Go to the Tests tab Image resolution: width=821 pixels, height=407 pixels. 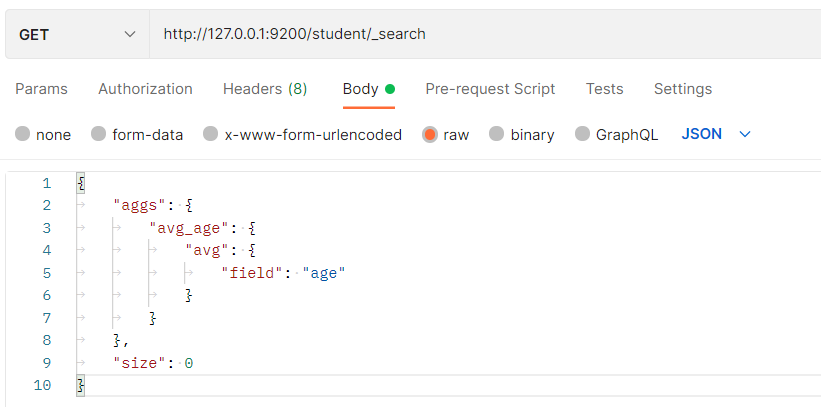point(604,89)
